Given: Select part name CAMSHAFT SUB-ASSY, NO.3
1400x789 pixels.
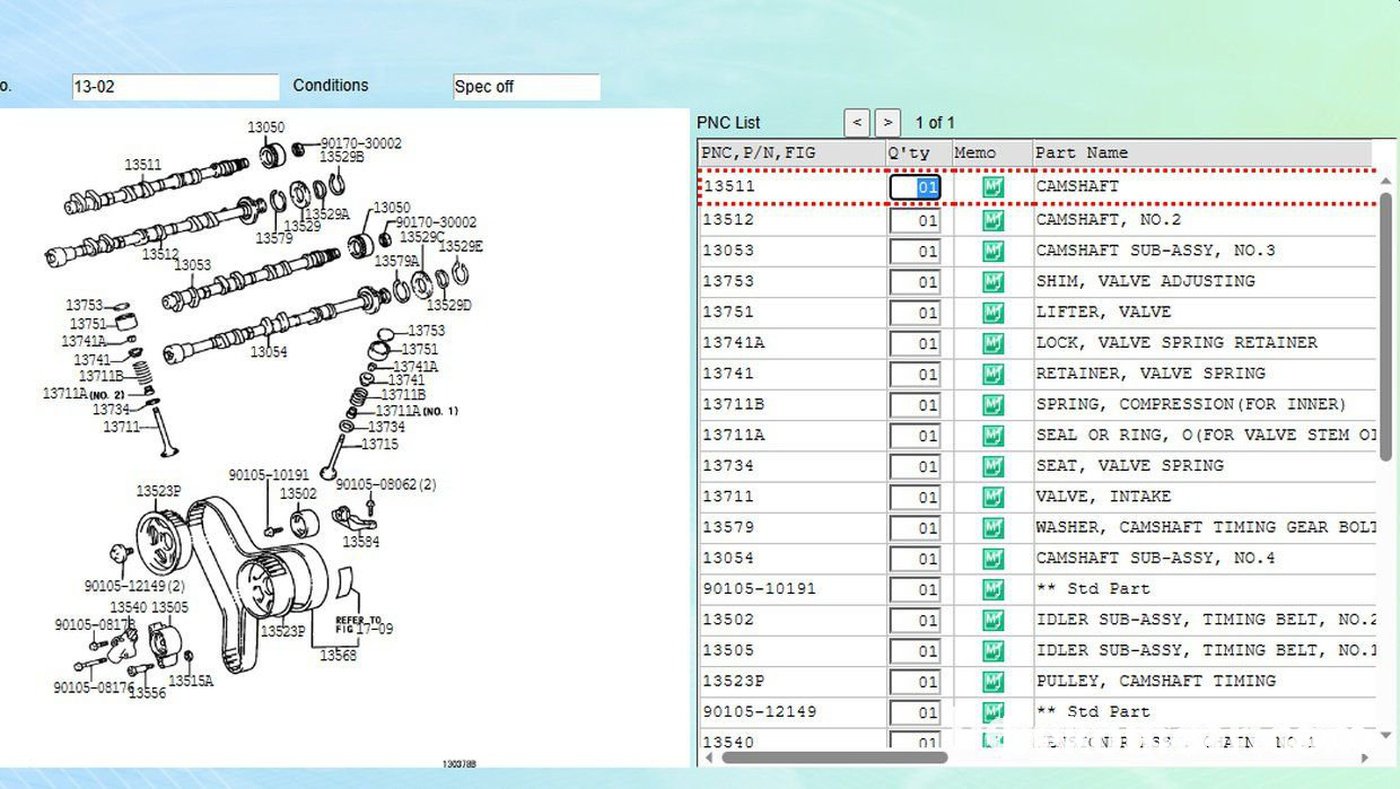Looking at the screenshot, I should pos(1156,251).
